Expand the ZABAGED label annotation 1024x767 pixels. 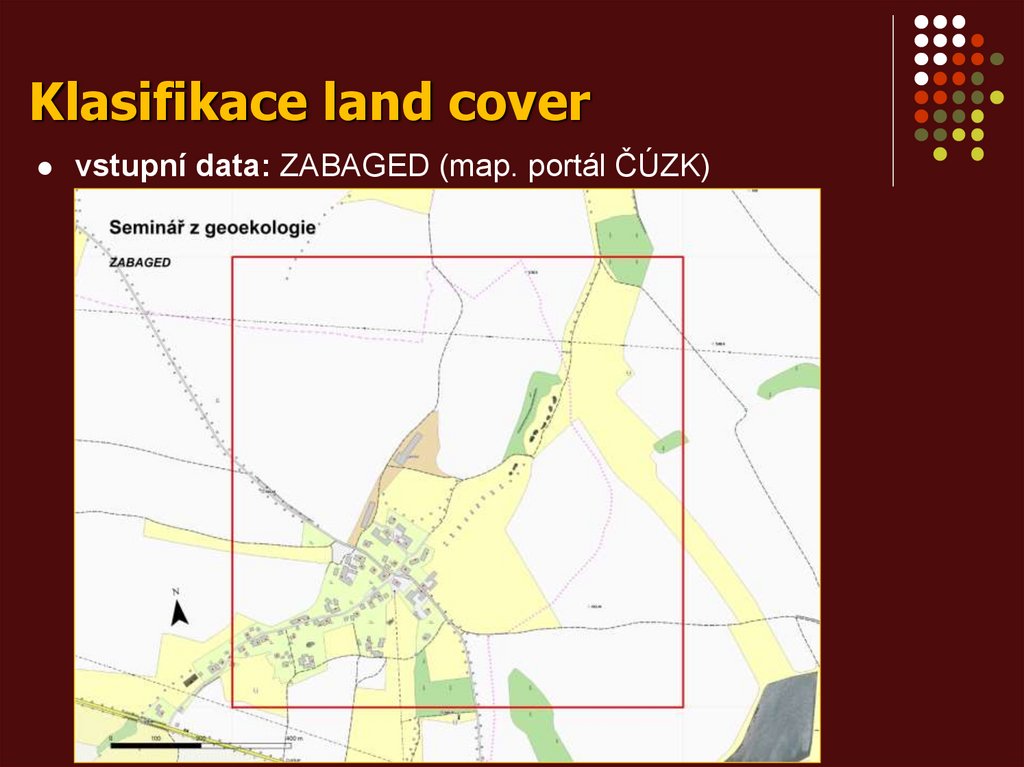click(x=138, y=263)
